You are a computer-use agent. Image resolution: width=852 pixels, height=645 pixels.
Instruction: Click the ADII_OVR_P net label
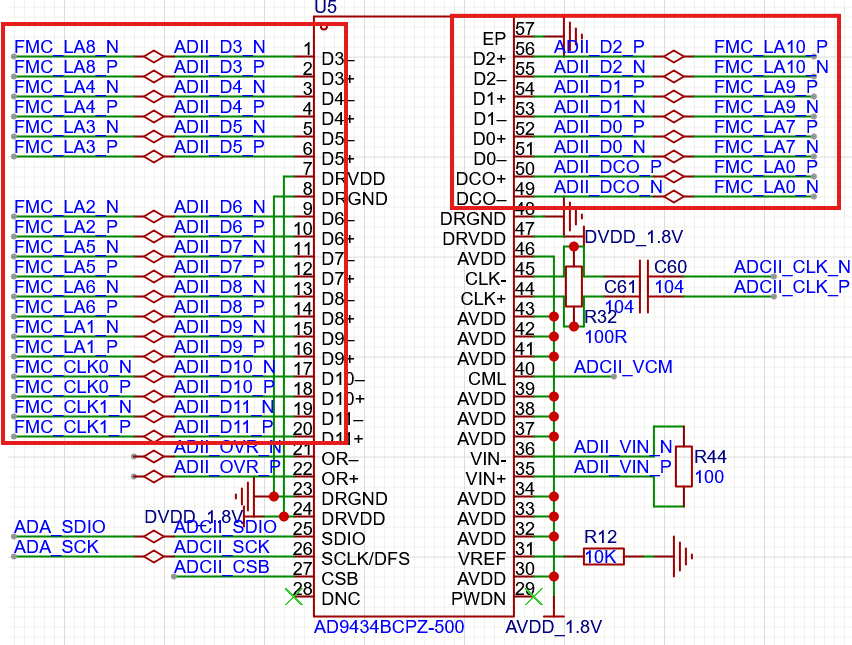[x=227, y=467]
